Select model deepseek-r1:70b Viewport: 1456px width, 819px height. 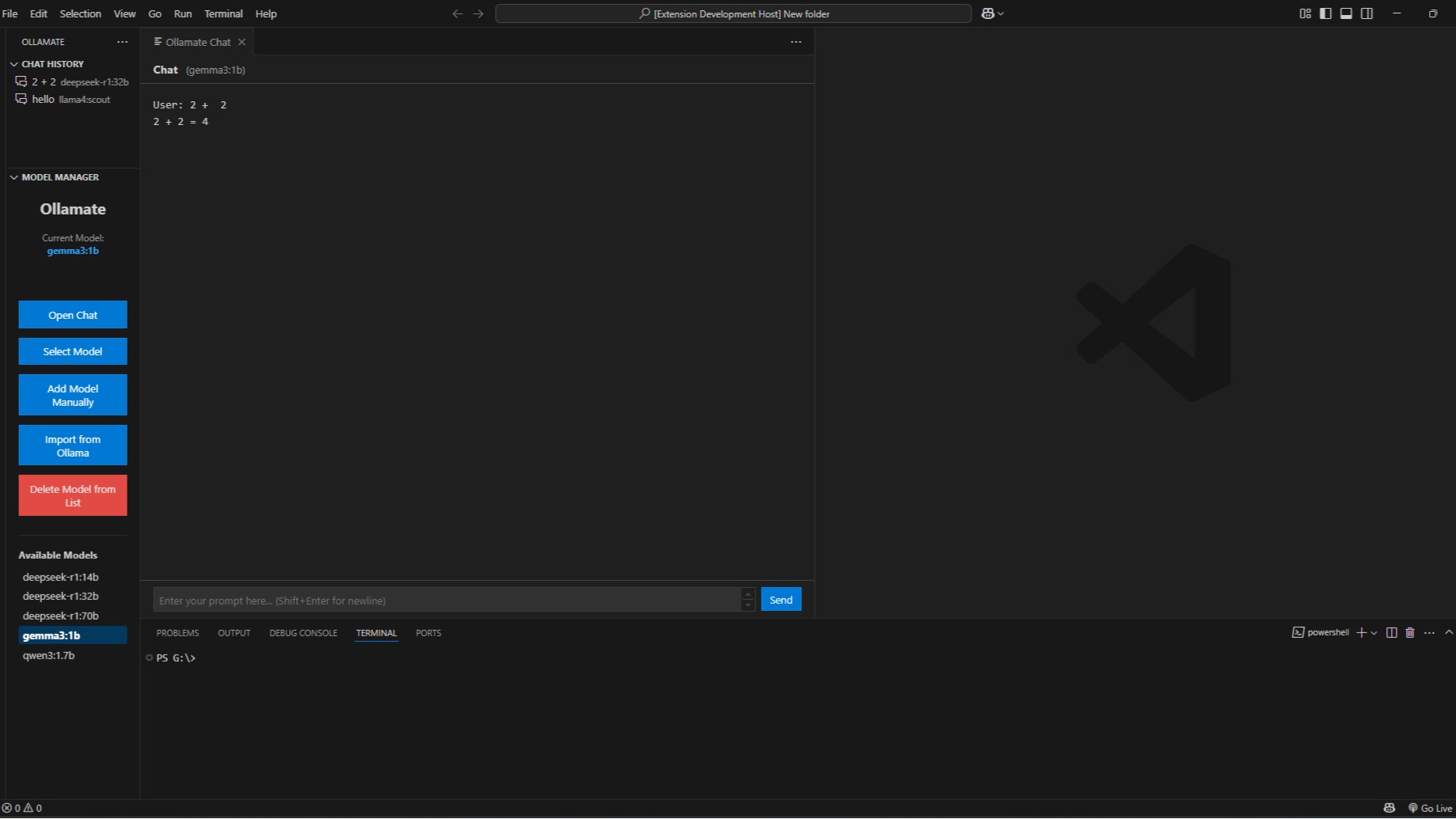73,616
